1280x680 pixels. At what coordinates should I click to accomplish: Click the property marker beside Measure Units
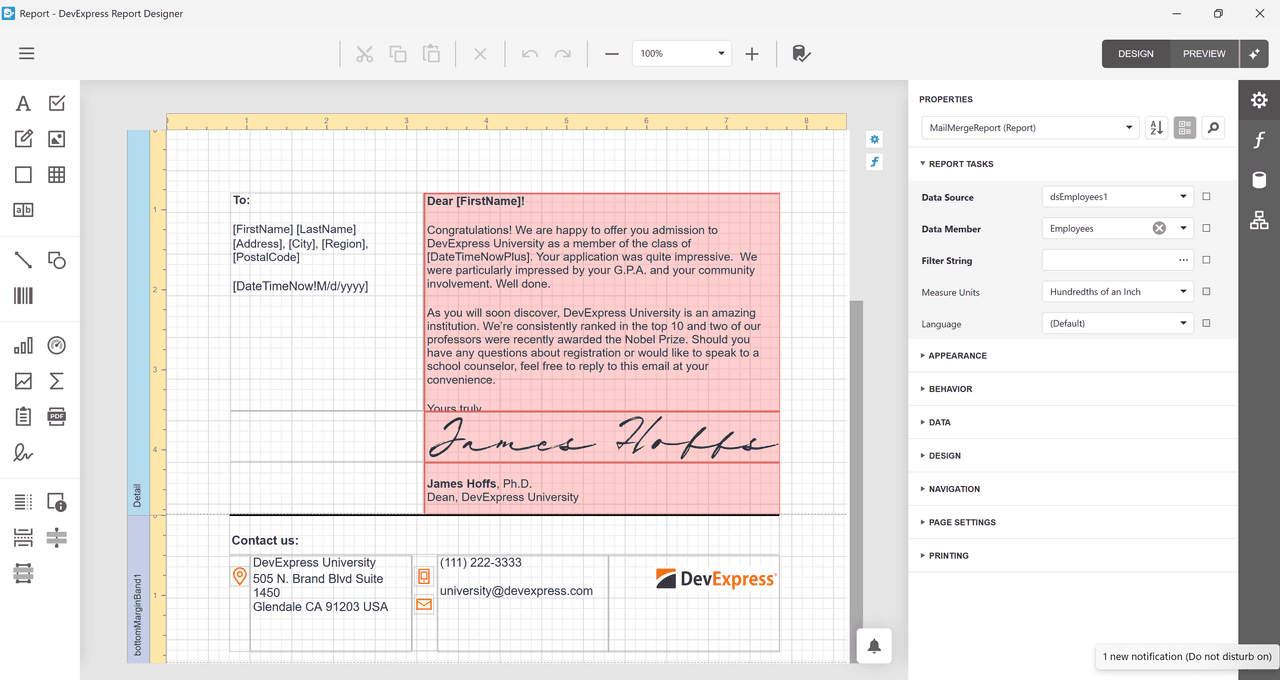pyautogui.click(x=1206, y=292)
